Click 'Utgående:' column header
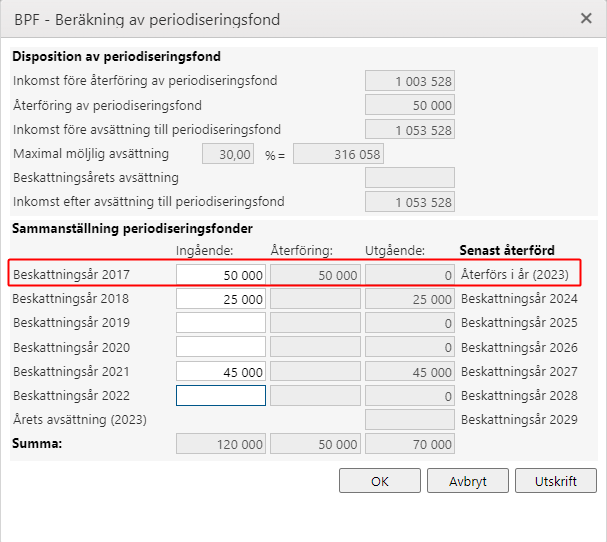607x542 pixels. tap(395, 250)
